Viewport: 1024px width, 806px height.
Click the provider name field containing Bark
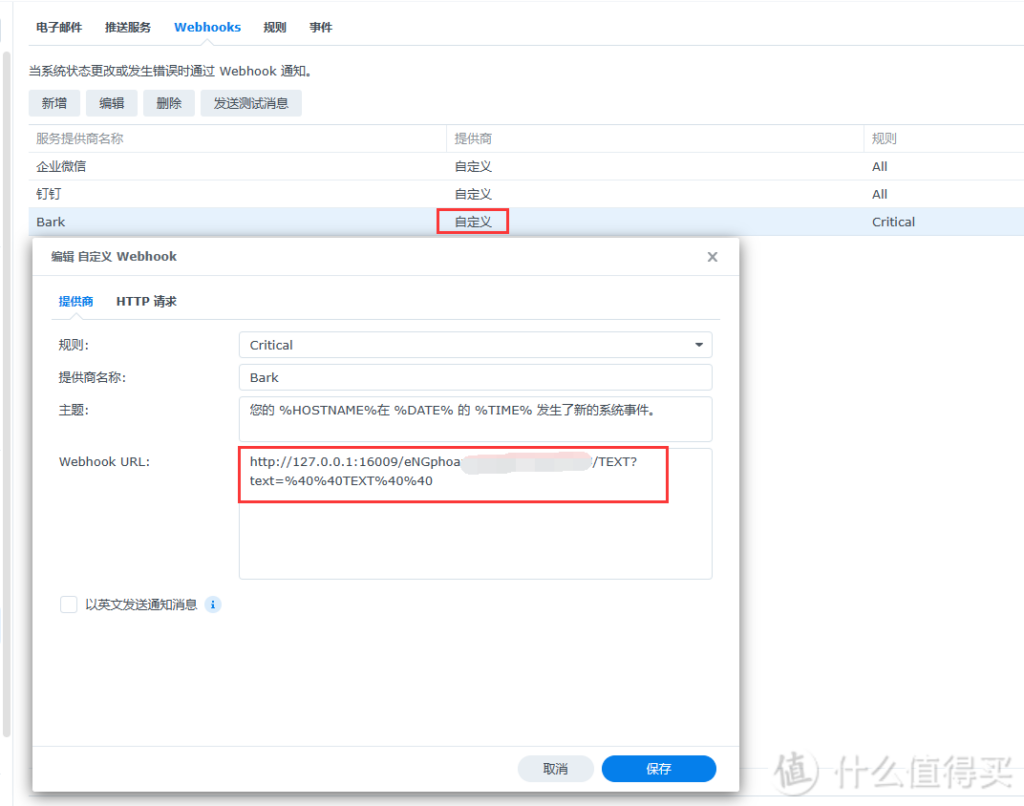[x=475, y=377]
